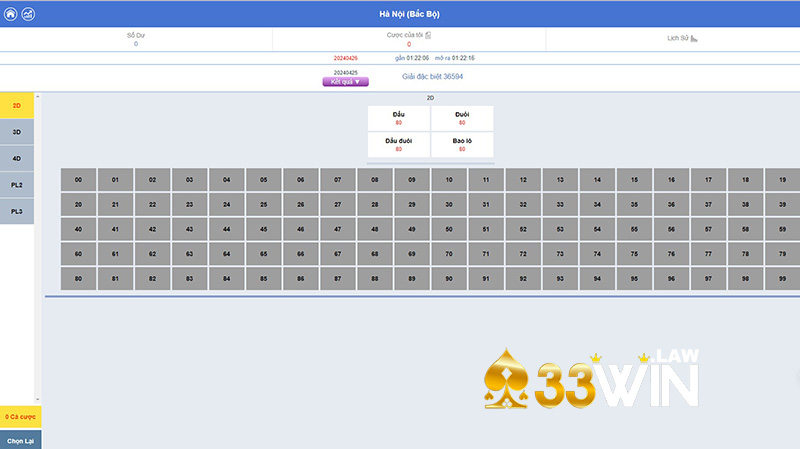Open the chart statistics icon
Viewport: 800px width, 449px height.
[28, 14]
